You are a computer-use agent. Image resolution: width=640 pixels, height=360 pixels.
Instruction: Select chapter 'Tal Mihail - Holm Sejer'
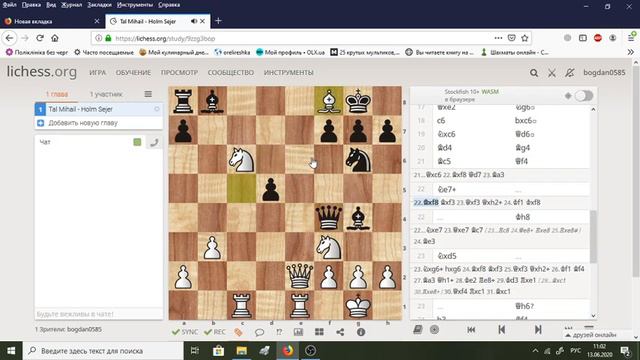(98, 109)
